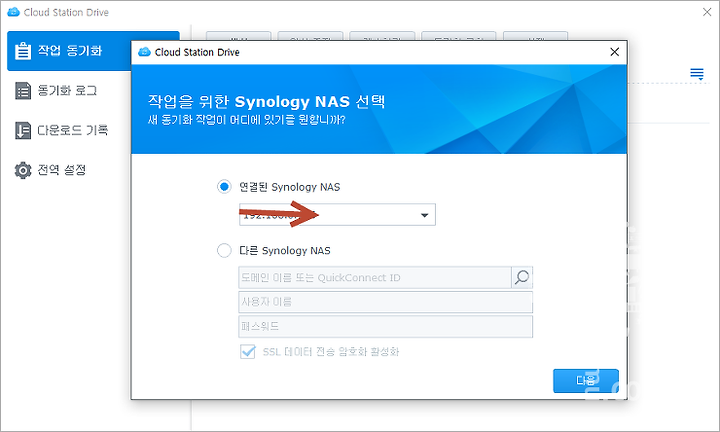Close the Cloud Station Drive dialog
Viewport: 720px width, 432px height.
click(614, 52)
